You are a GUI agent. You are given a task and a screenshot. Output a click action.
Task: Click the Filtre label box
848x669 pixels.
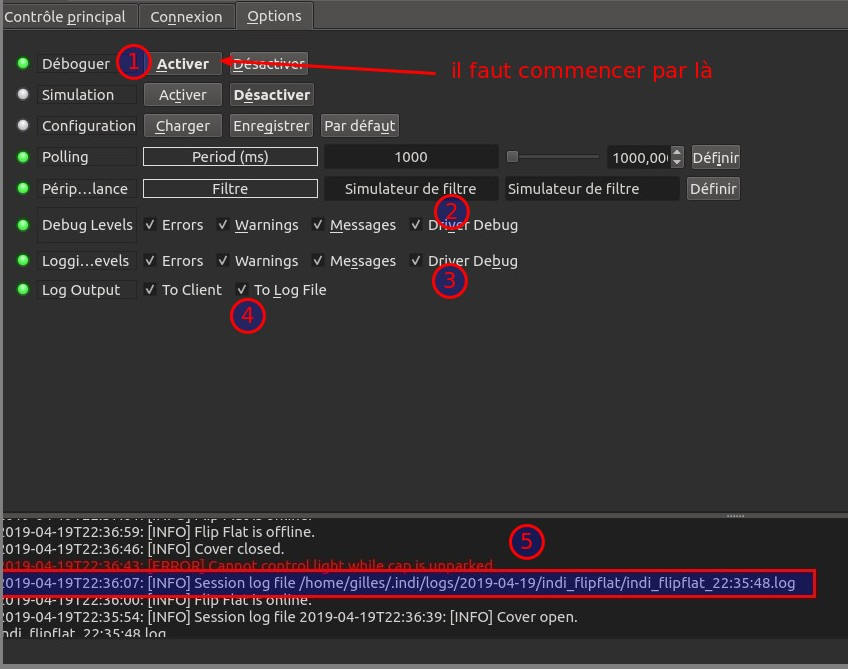click(230, 189)
